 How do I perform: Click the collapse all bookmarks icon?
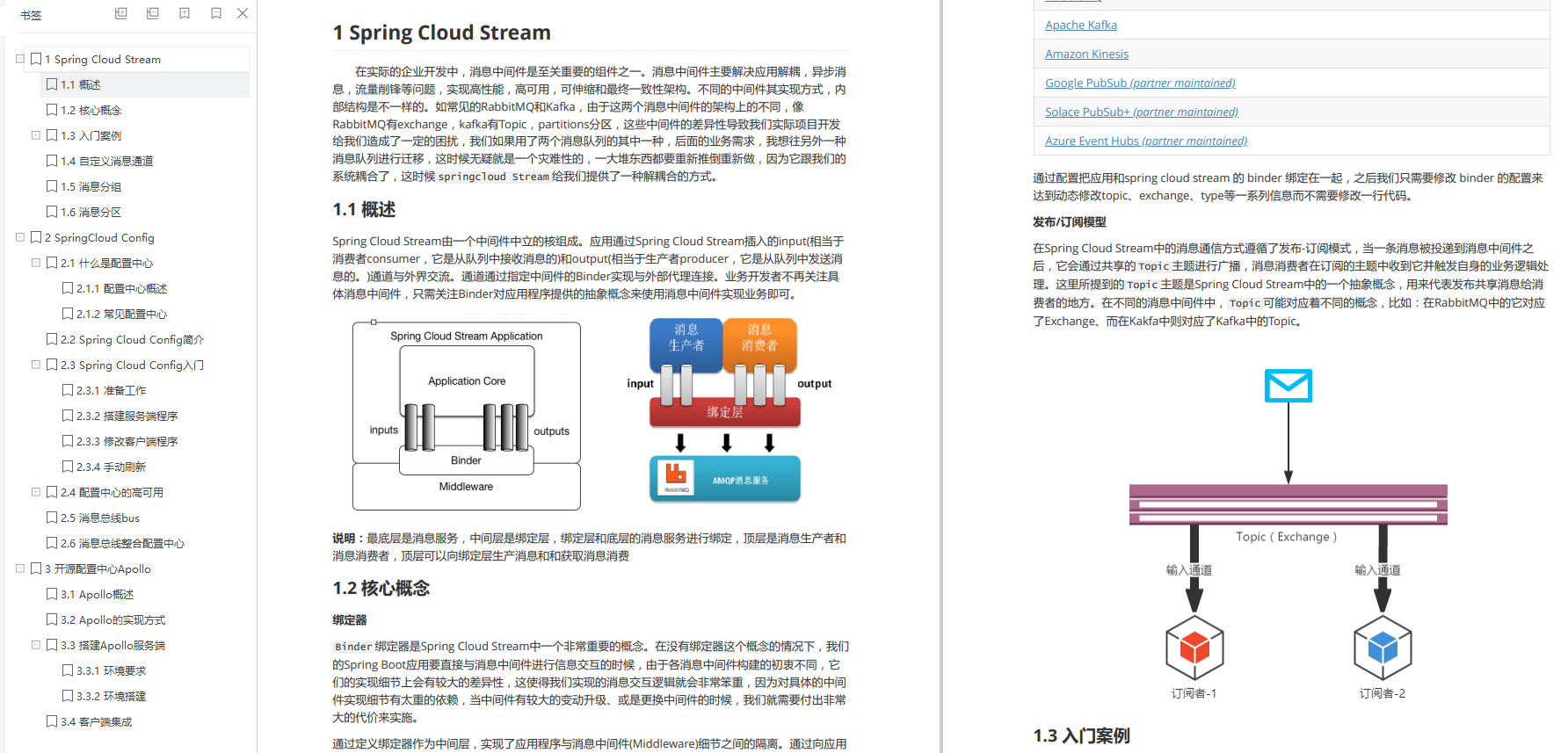coord(153,13)
